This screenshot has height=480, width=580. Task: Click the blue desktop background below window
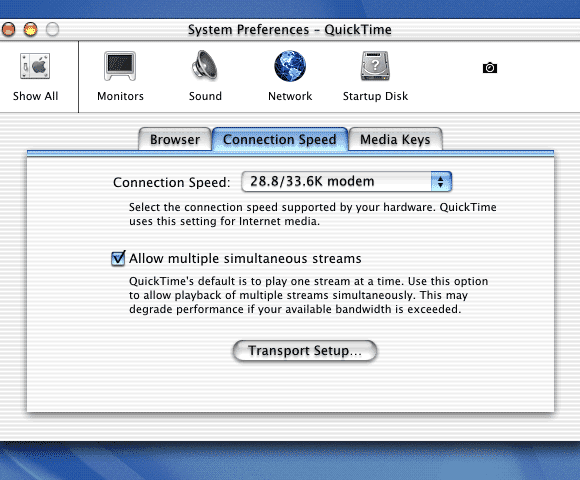[290, 461]
